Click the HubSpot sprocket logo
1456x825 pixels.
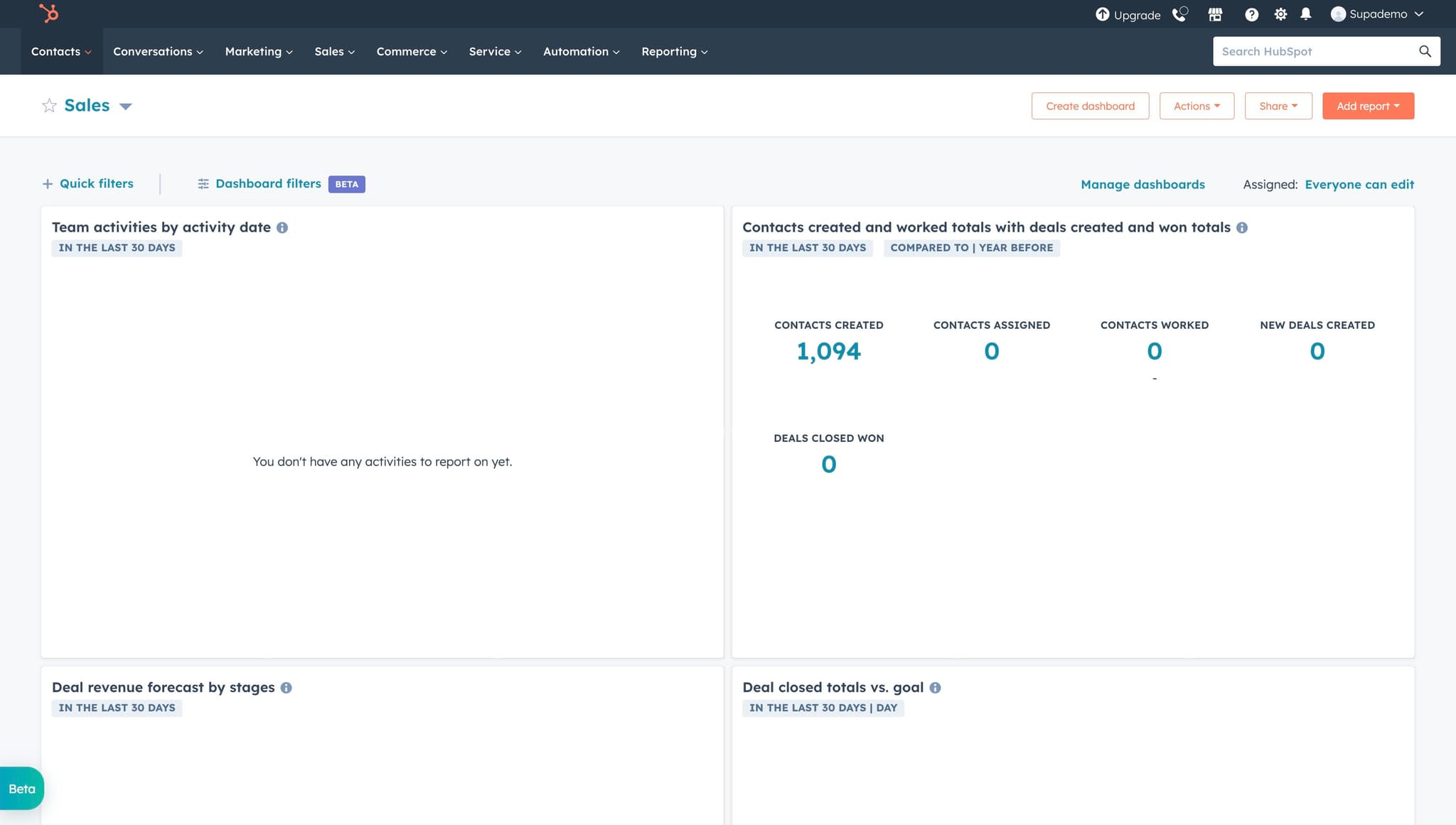click(x=47, y=14)
